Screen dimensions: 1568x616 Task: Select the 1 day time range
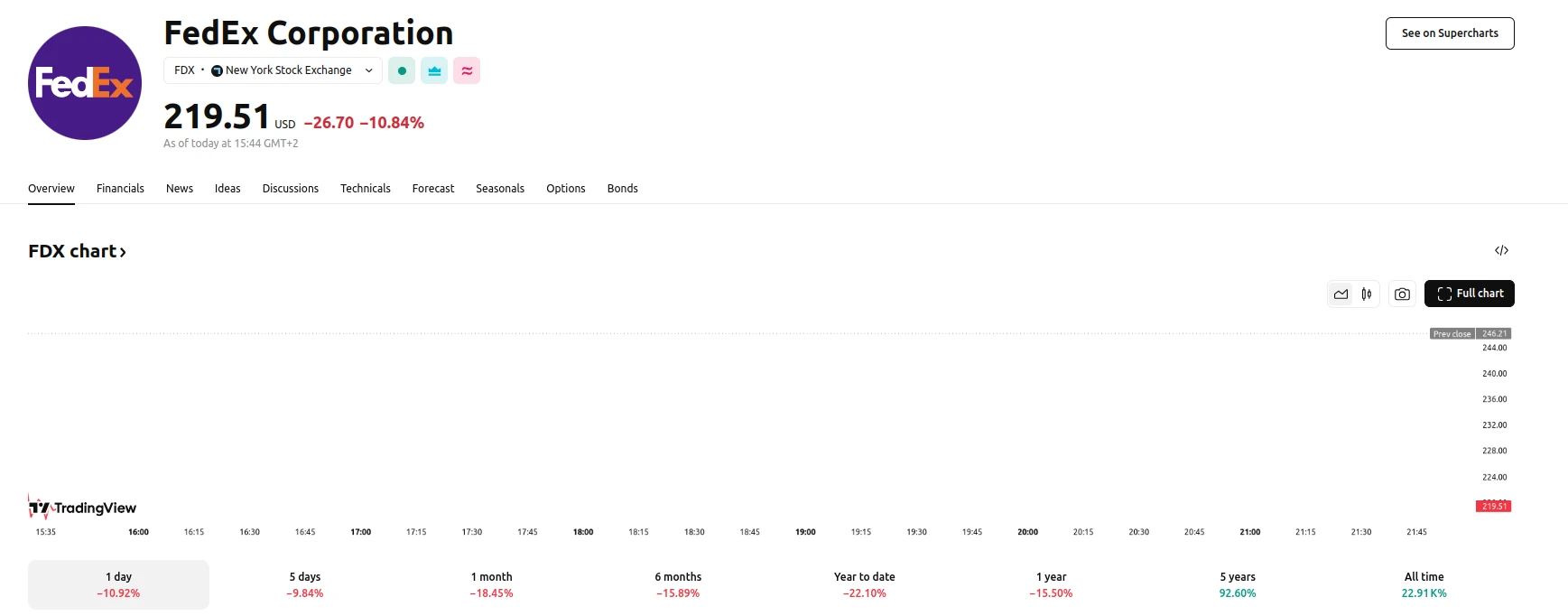click(x=118, y=584)
